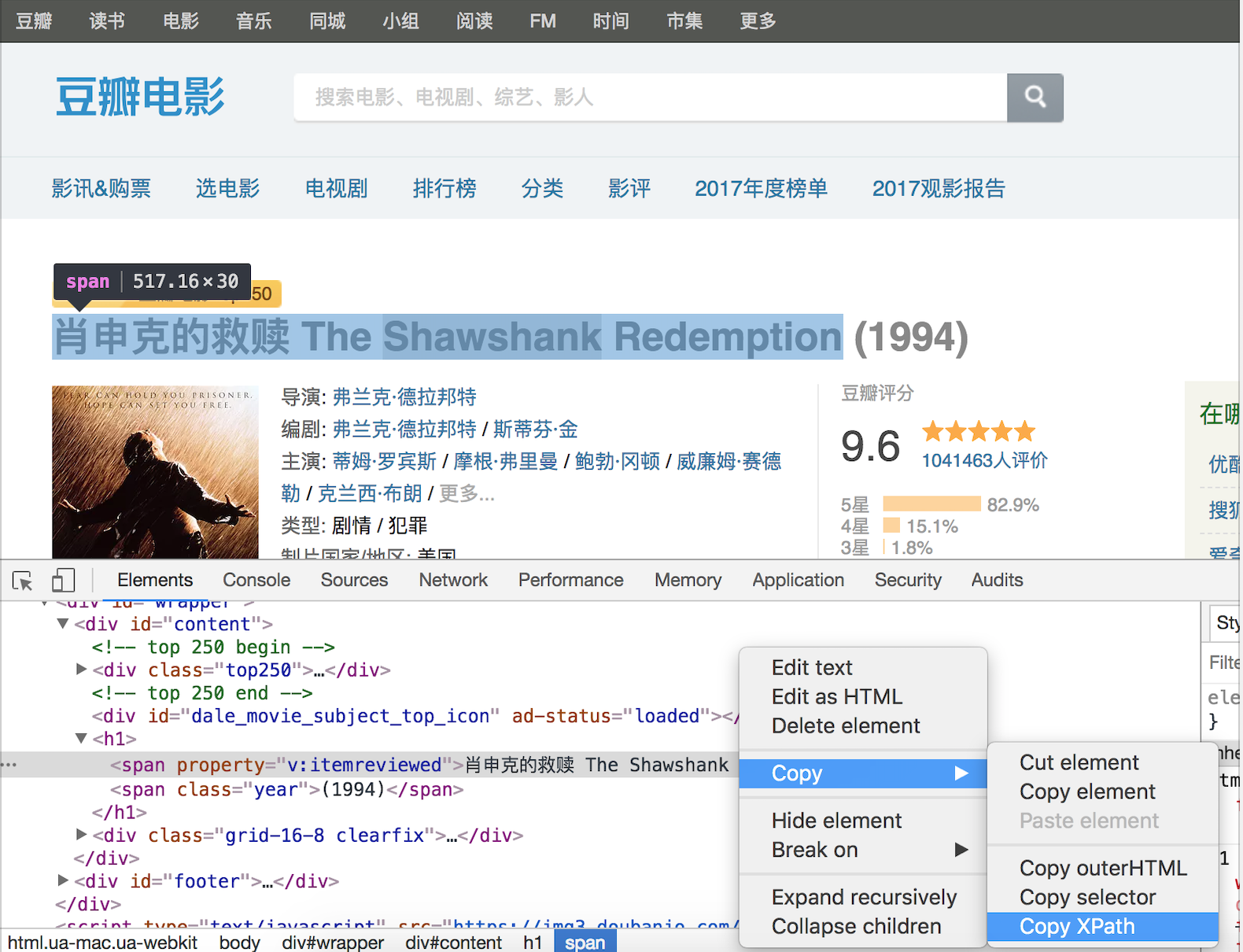Click the 1041463人评价 ratings link
The height and width of the screenshot is (952, 1243).
pos(984,460)
